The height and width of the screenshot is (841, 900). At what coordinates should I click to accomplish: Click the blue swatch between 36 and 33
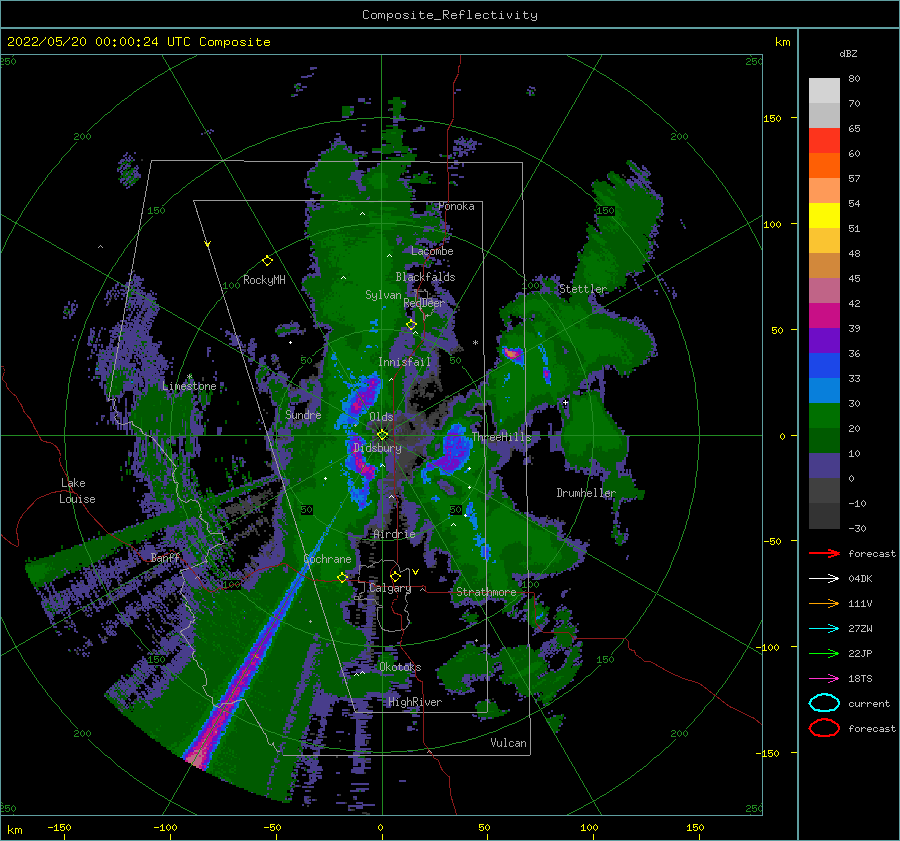(x=824, y=365)
